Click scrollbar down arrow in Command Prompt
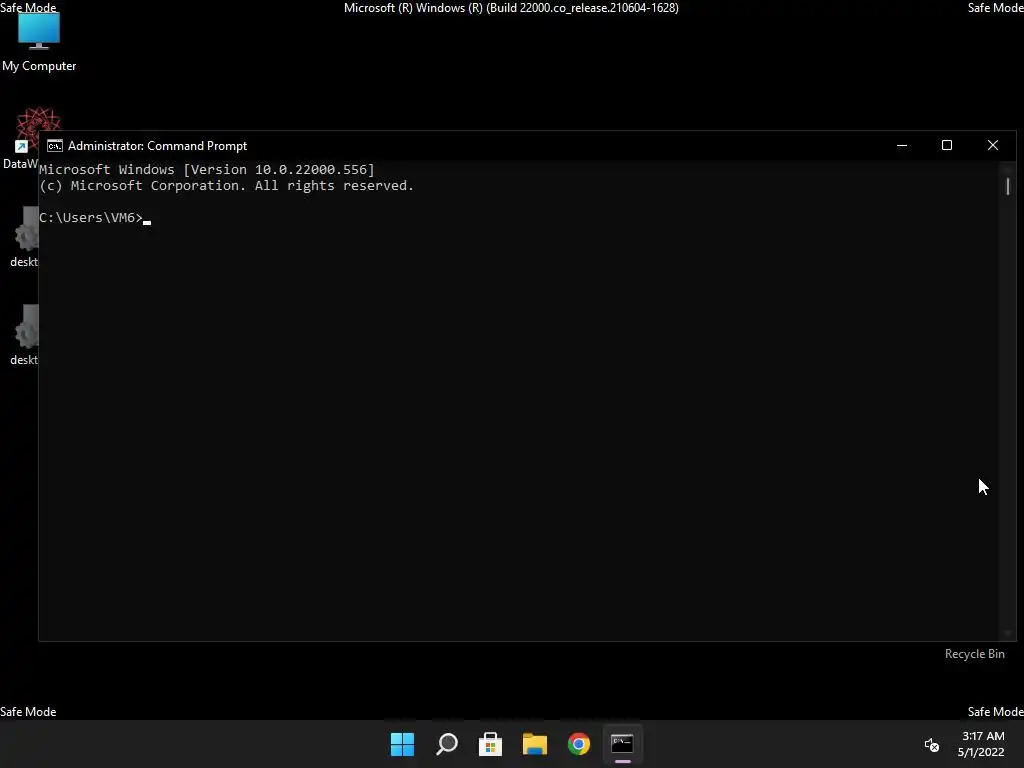The height and width of the screenshot is (768, 1024). click(x=1008, y=633)
